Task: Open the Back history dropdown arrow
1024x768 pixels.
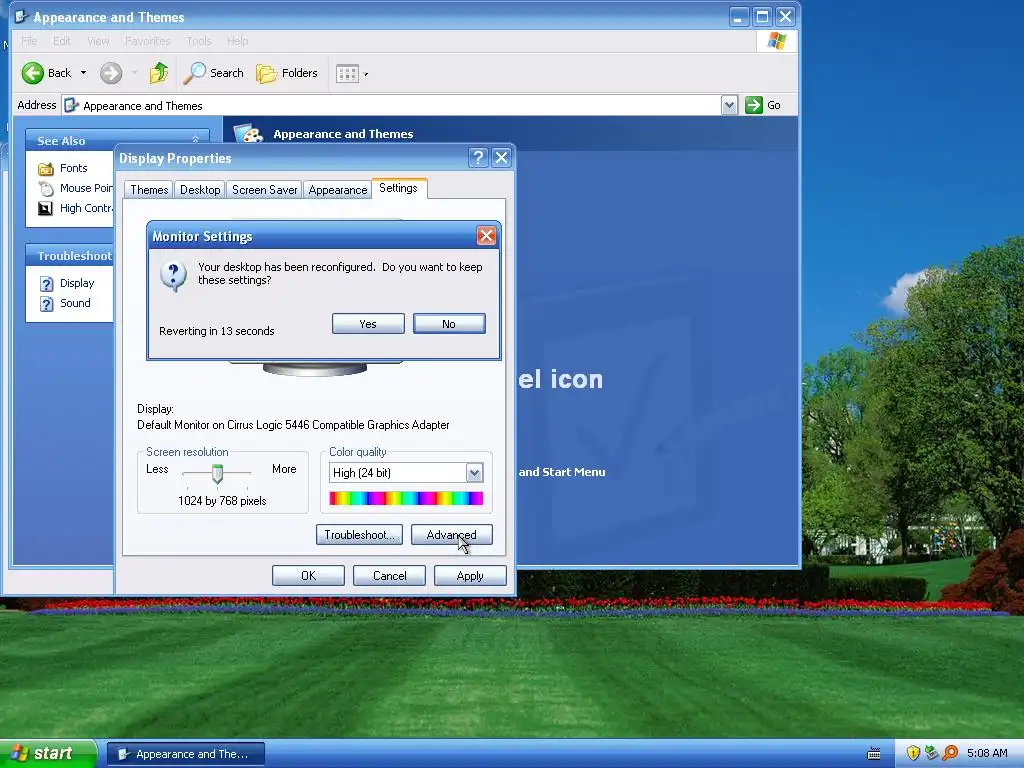Action: tap(83, 73)
